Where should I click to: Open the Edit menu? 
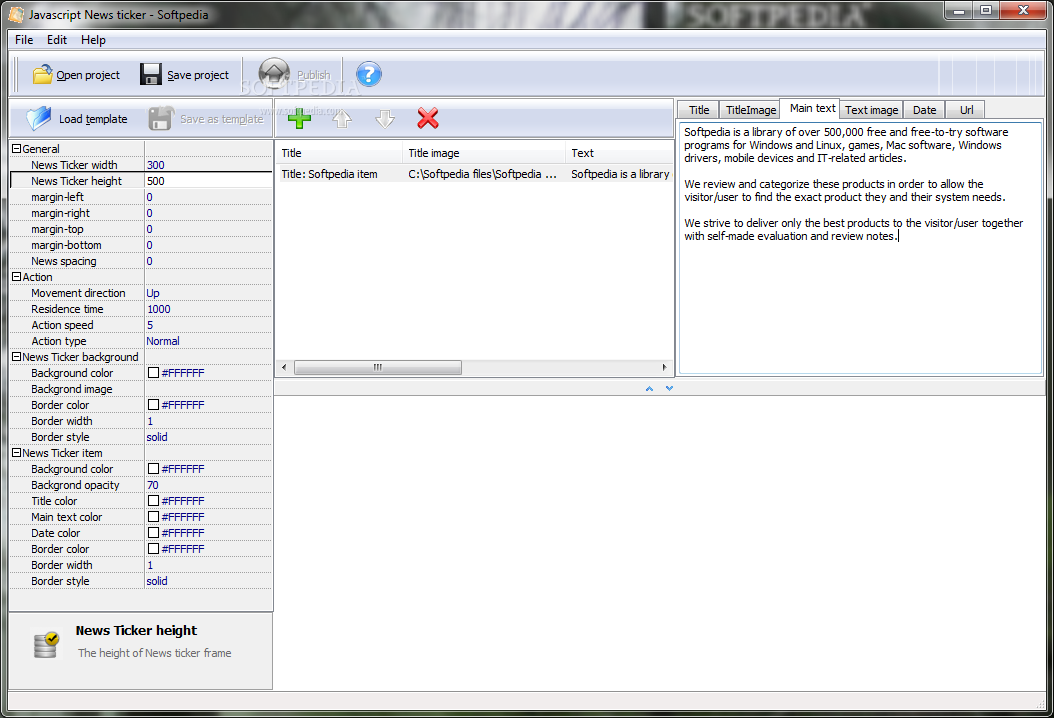[56, 40]
